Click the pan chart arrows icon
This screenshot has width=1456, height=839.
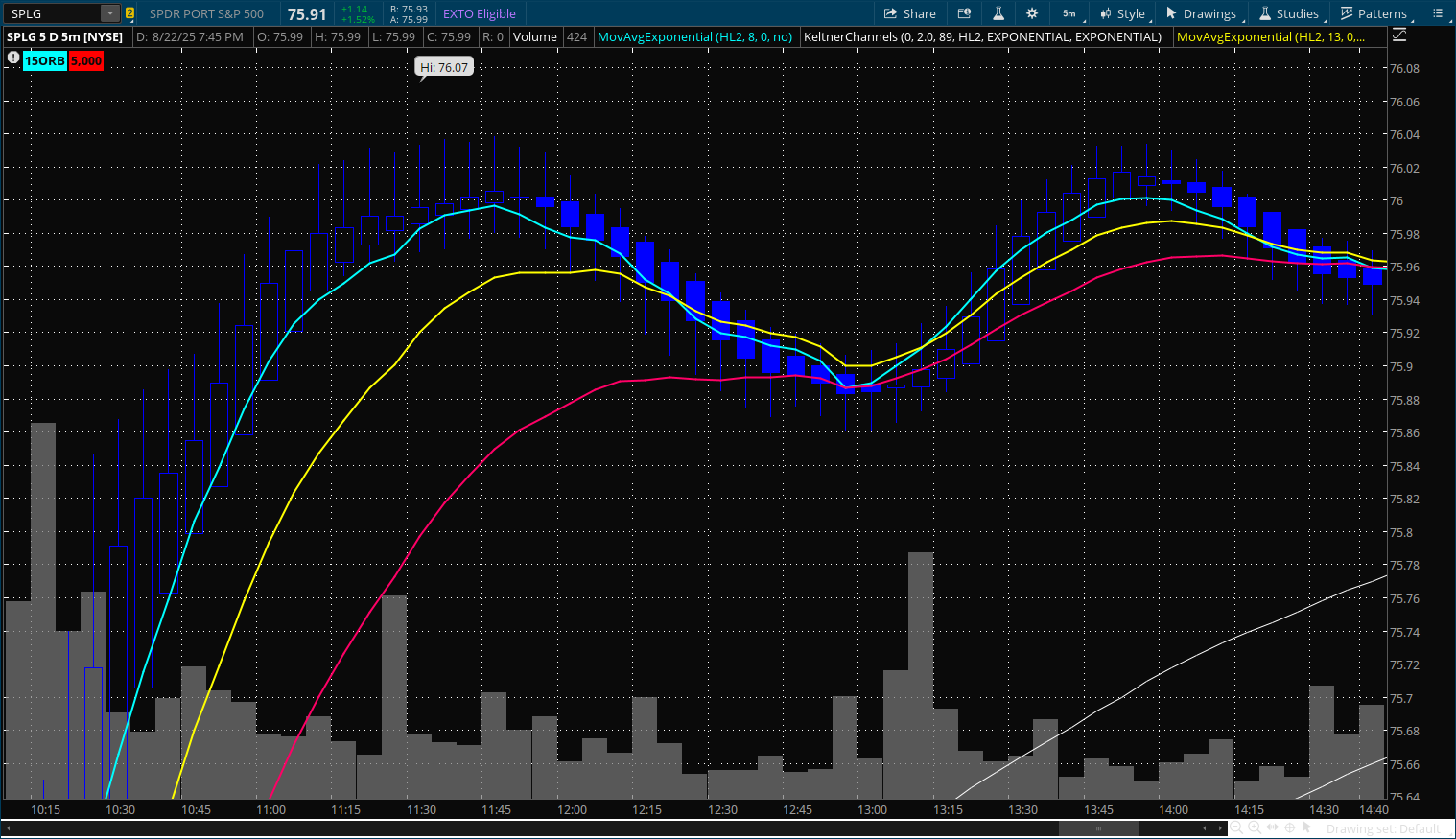click(x=1272, y=827)
